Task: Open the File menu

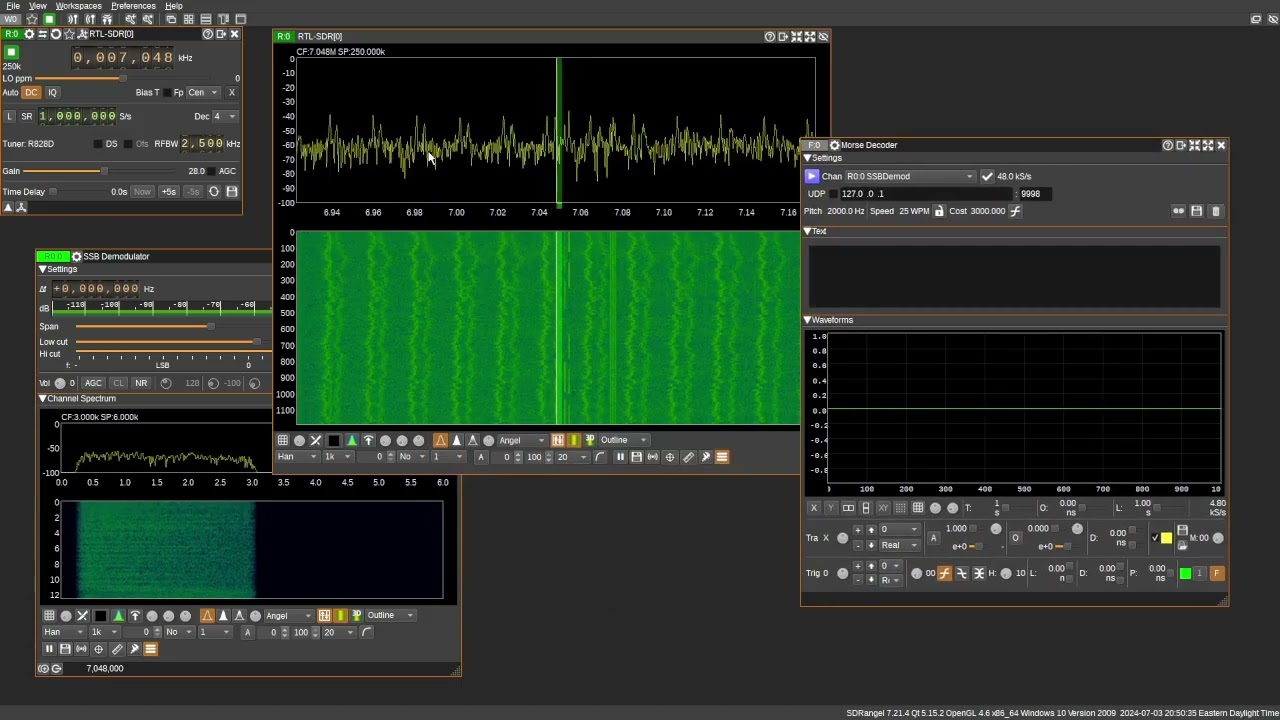Action: [x=13, y=6]
